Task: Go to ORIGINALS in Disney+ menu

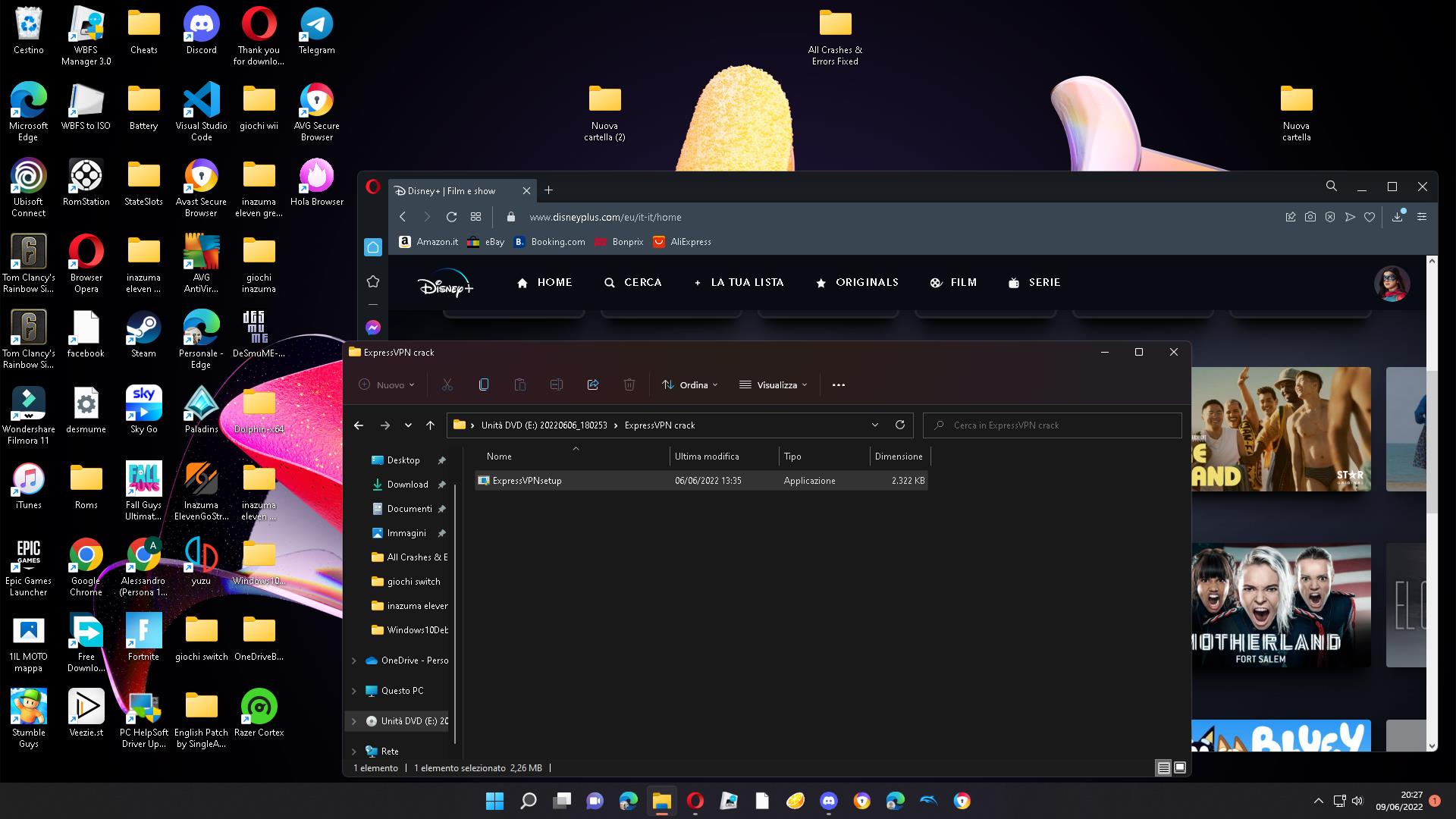Action: (857, 283)
